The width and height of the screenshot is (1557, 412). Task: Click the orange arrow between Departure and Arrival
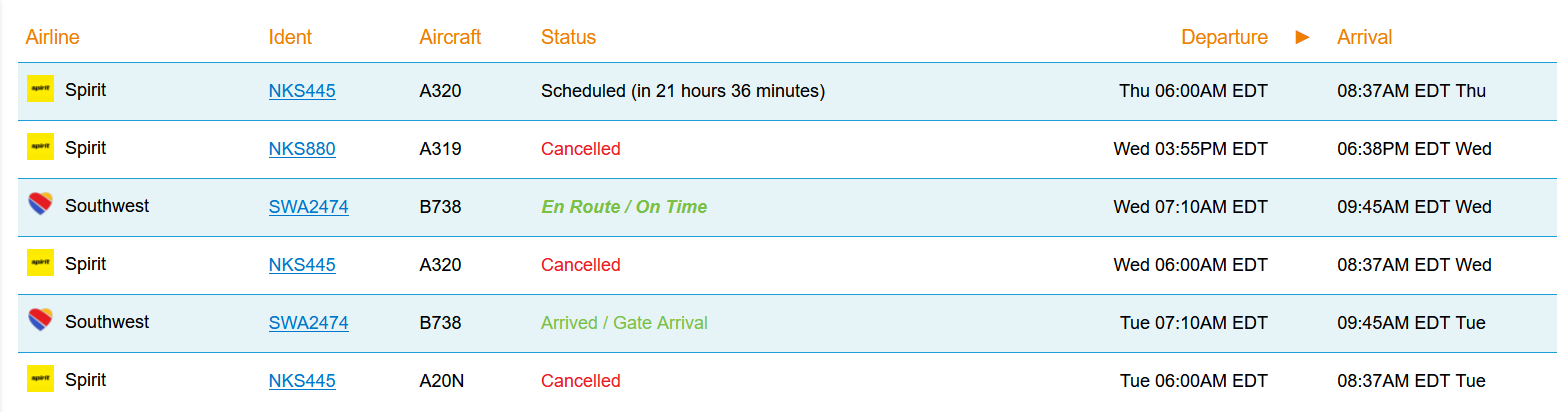pos(1302,37)
